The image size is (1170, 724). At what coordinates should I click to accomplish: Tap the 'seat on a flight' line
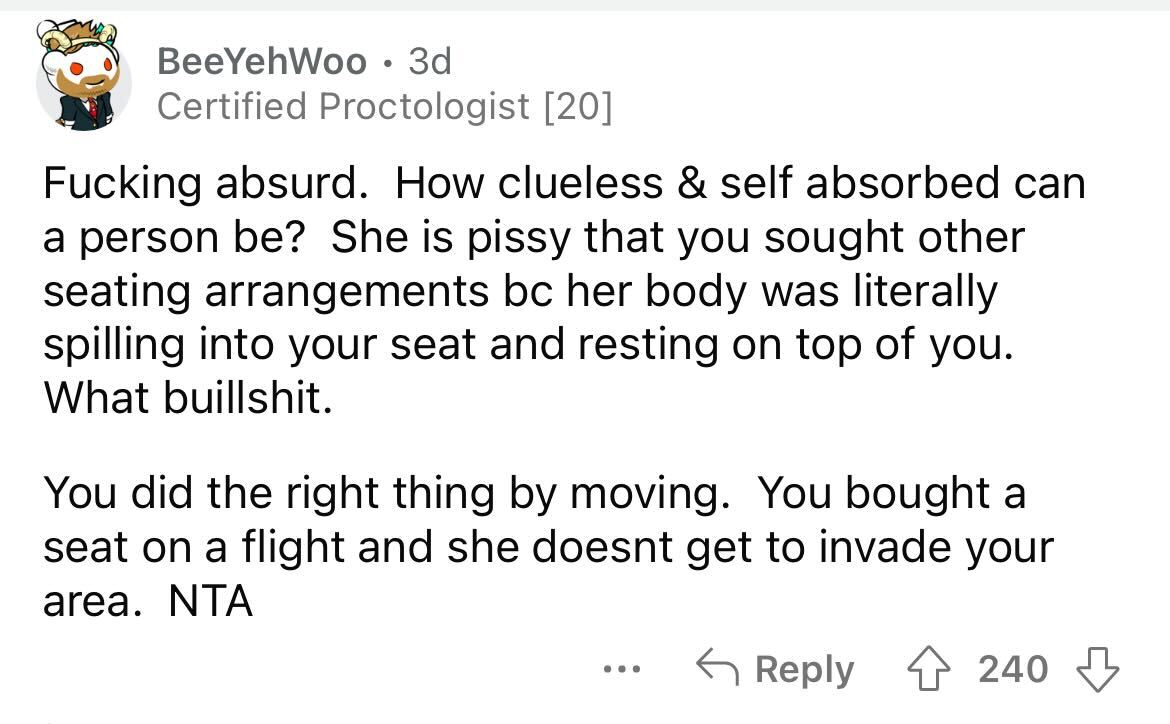[548, 547]
